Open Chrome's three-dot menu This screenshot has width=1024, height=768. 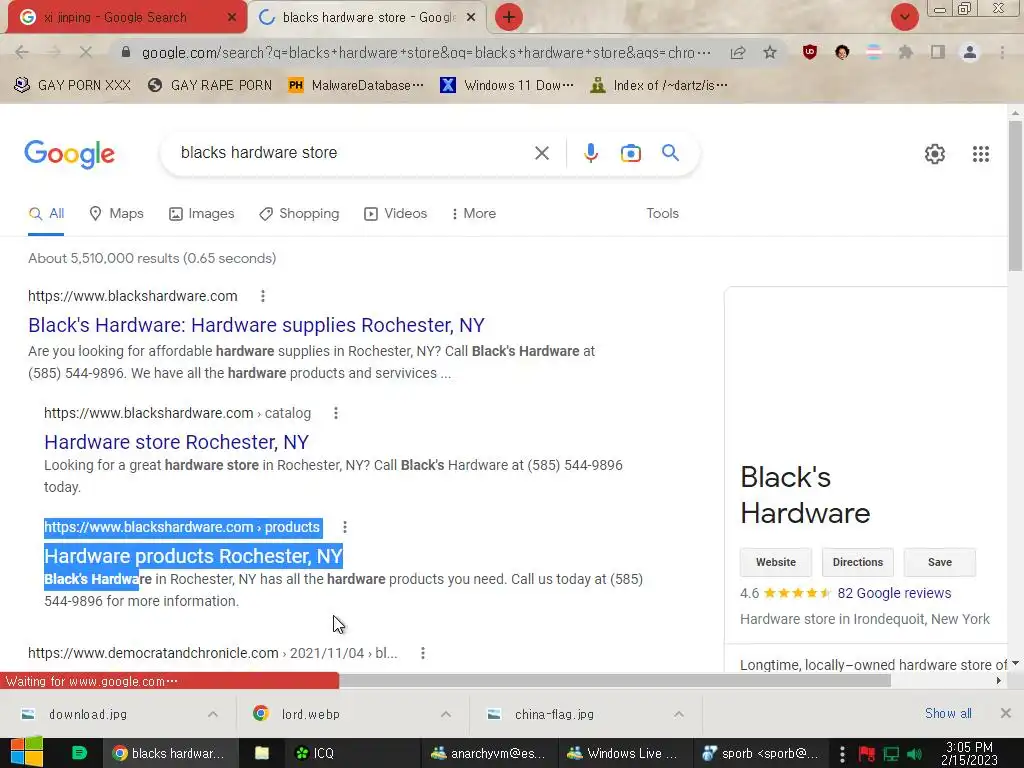pyautogui.click(x=1002, y=52)
